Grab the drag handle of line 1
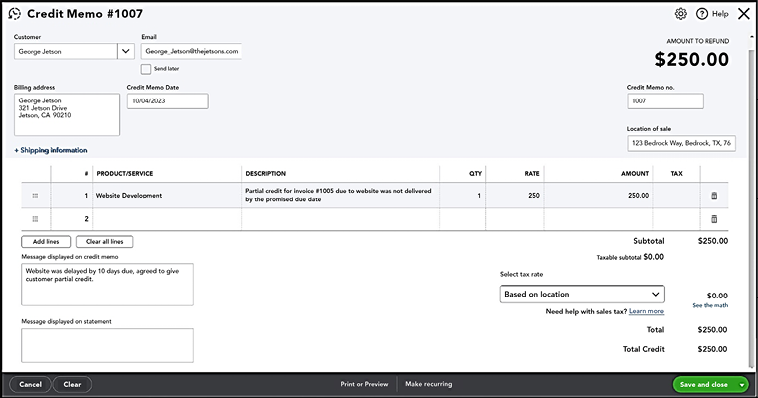The height and width of the screenshot is (398, 758). tap(35, 196)
